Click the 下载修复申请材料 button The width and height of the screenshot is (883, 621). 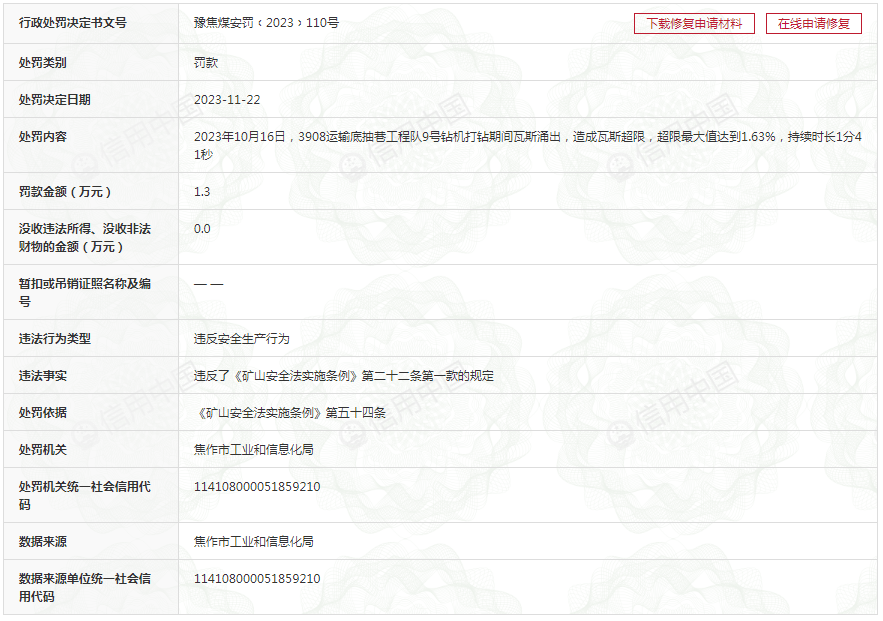(x=694, y=24)
